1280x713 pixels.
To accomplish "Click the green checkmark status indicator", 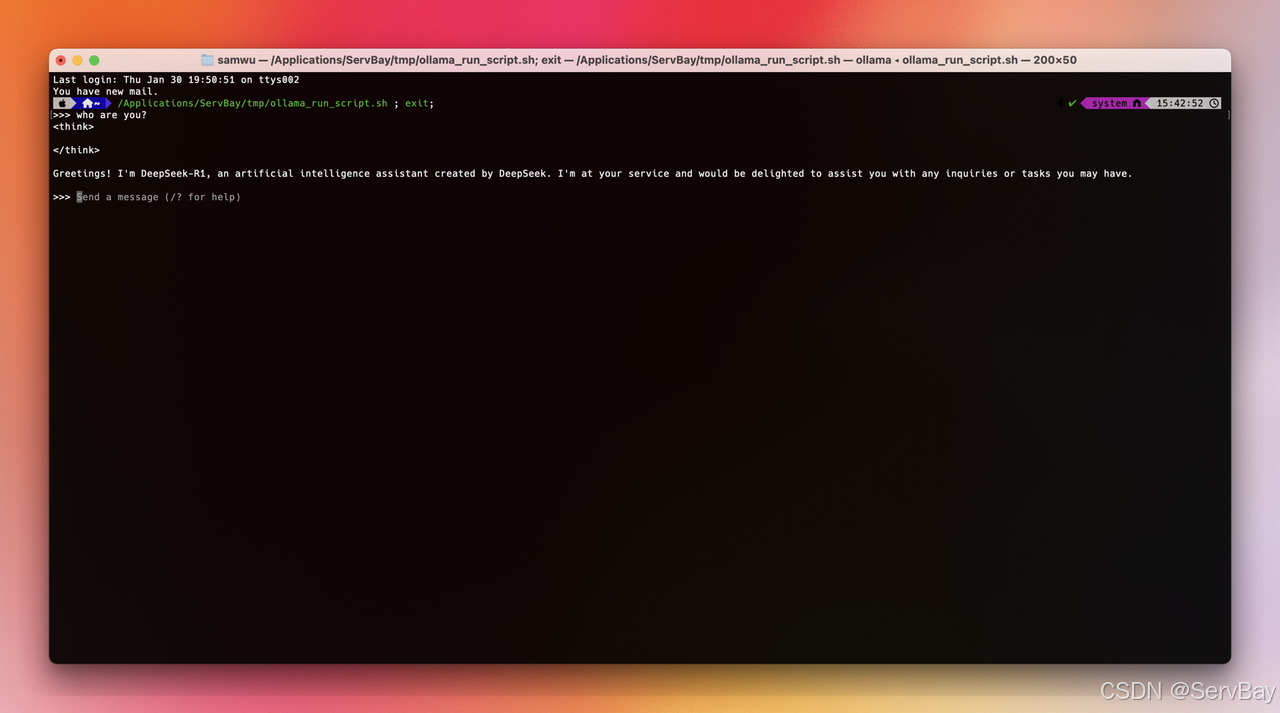I will [x=1072, y=103].
